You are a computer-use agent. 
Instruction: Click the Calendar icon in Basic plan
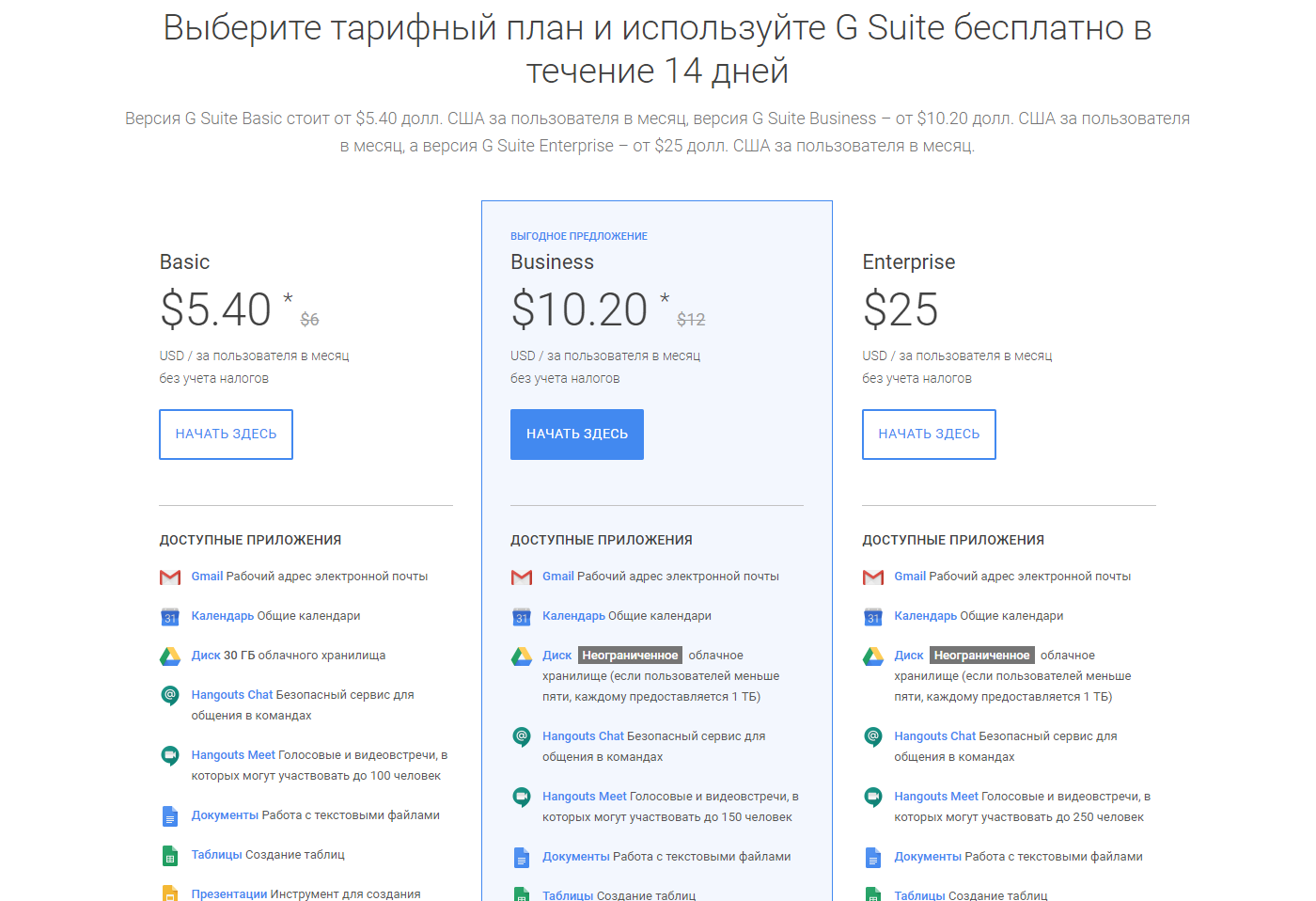click(x=170, y=617)
